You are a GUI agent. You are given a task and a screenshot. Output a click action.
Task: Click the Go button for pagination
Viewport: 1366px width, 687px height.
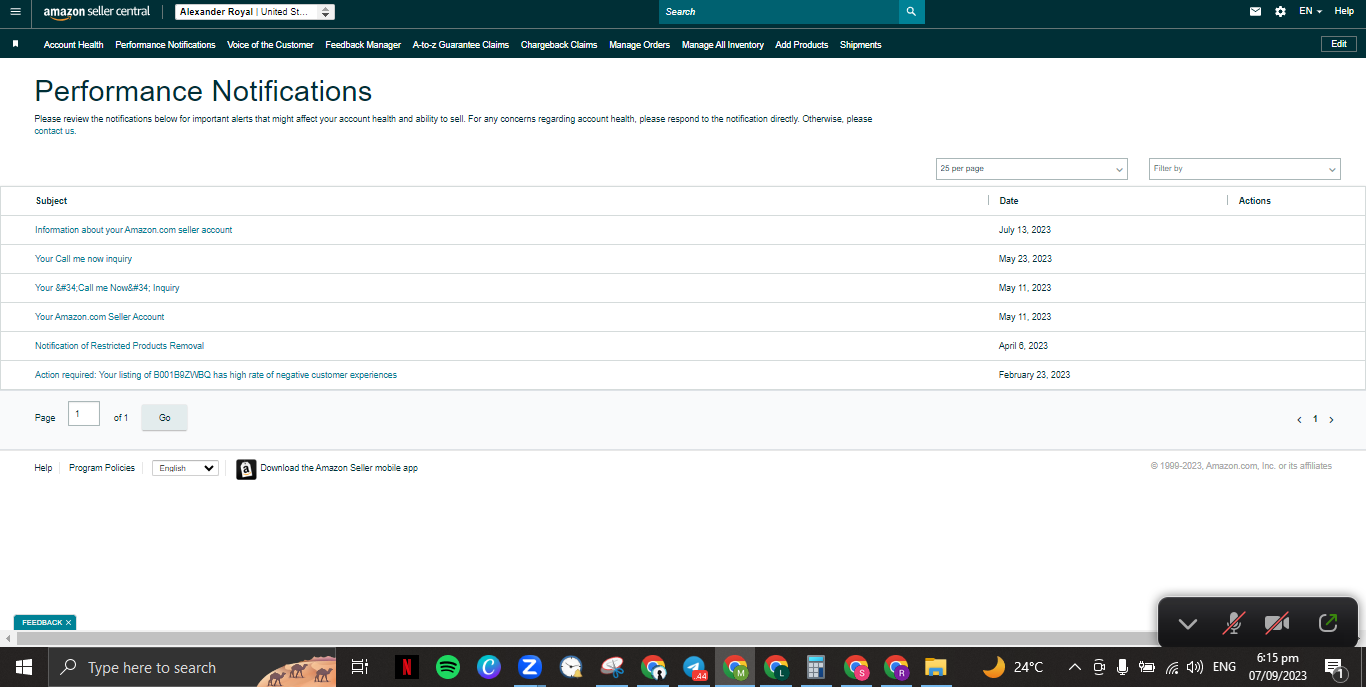tap(164, 418)
